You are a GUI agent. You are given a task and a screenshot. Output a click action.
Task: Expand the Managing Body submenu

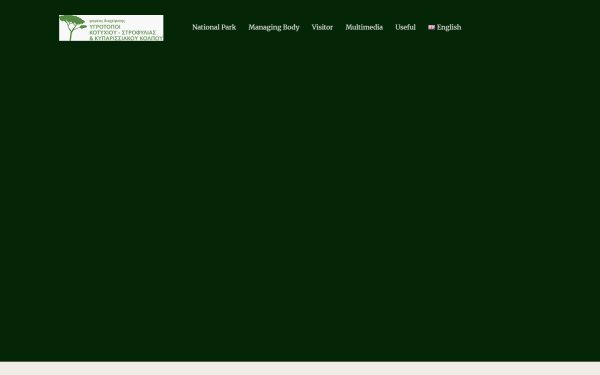274,27
